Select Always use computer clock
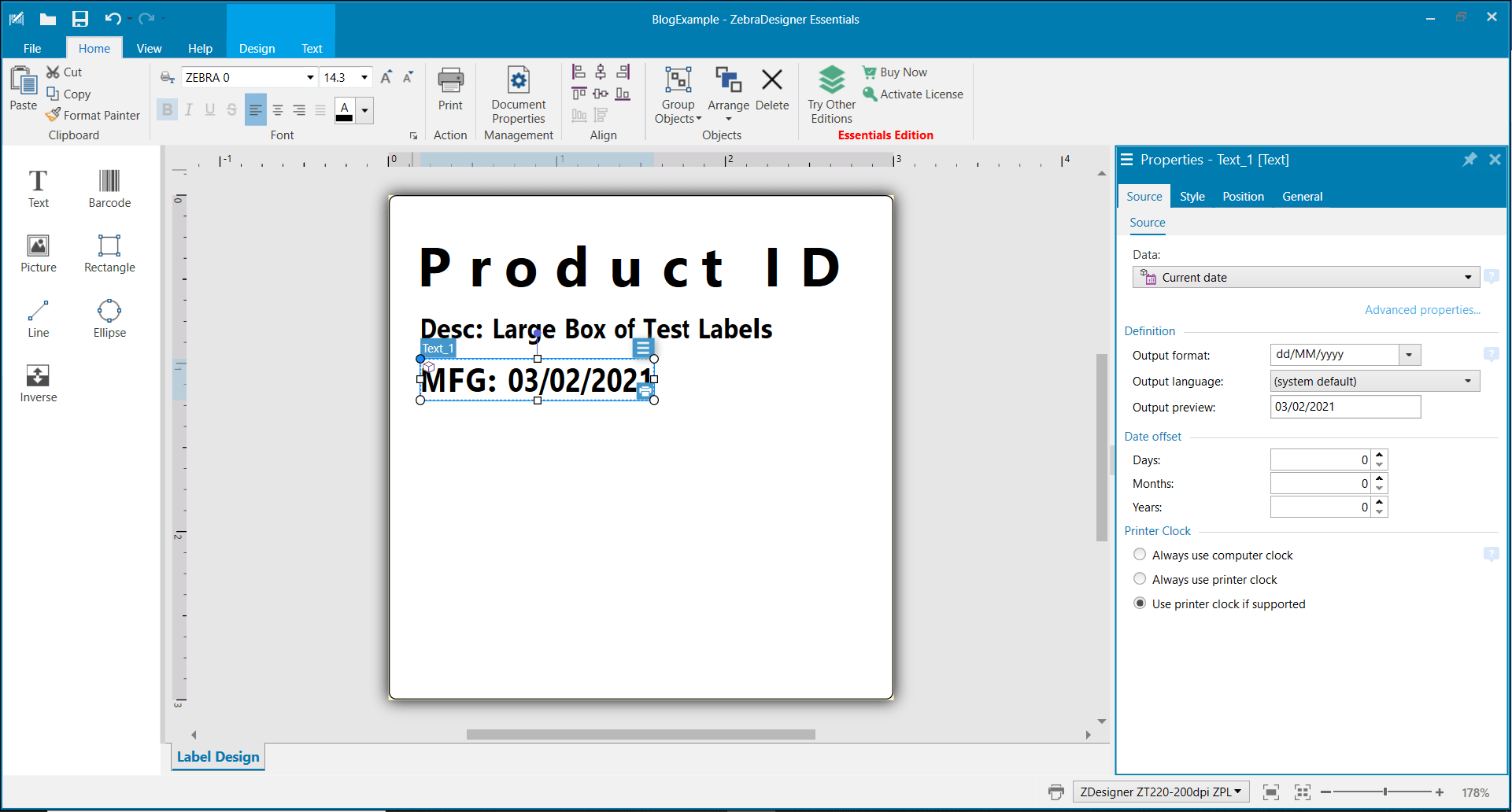 [1140, 554]
